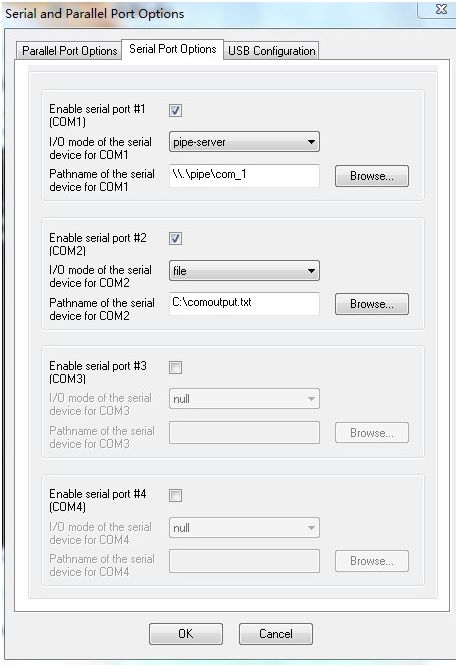This screenshot has height=667, width=458.
Task: Open the USB Configuration tab
Action: (271, 51)
